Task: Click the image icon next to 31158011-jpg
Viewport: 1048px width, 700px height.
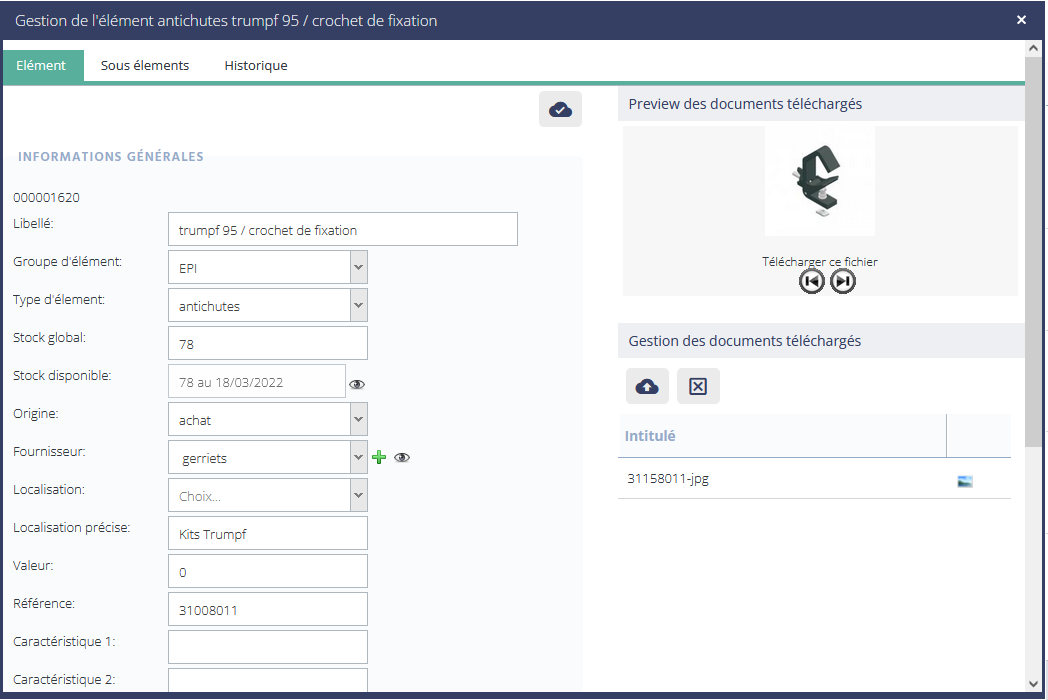Action: [x=965, y=481]
